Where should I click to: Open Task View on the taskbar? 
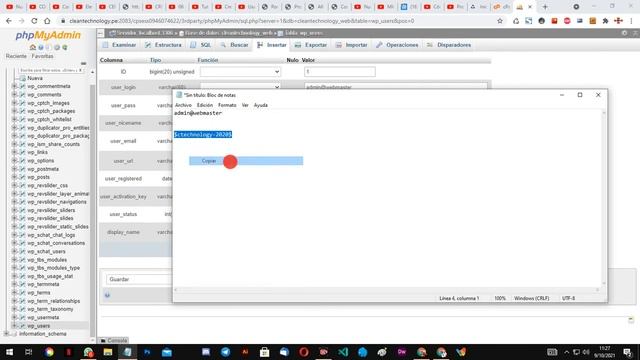[x=29, y=352]
